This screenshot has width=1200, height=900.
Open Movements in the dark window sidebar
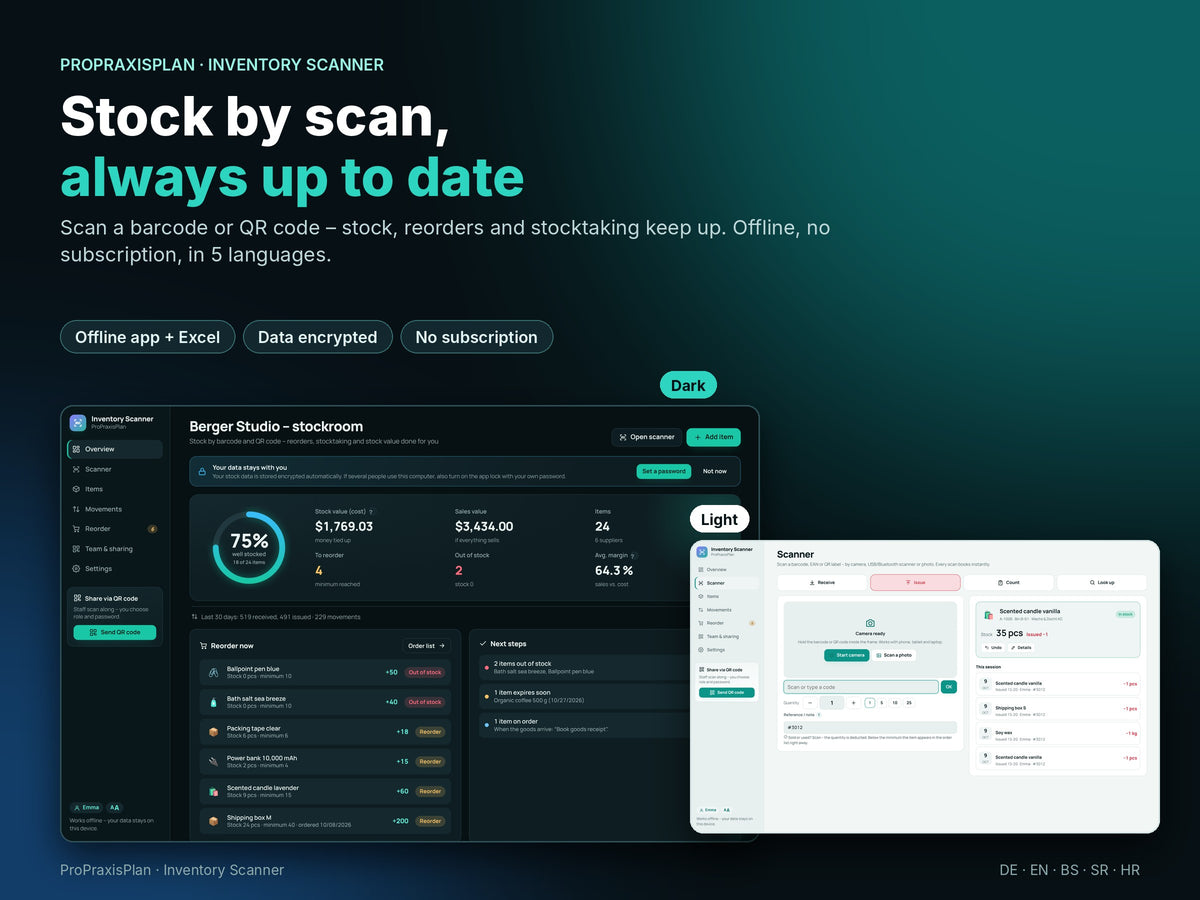(x=114, y=509)
